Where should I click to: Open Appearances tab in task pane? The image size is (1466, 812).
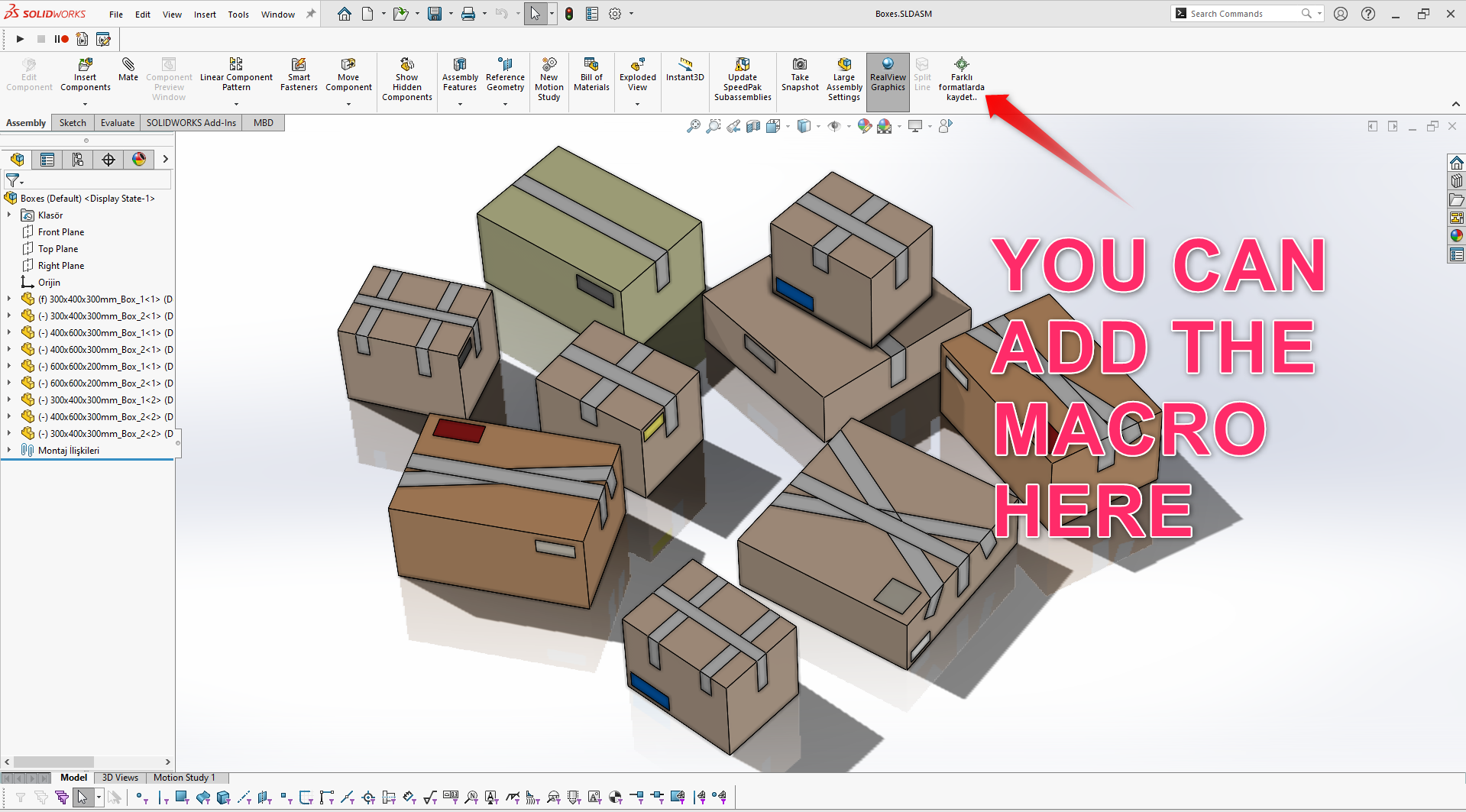pyautogui.click(x=1457, y=235)
